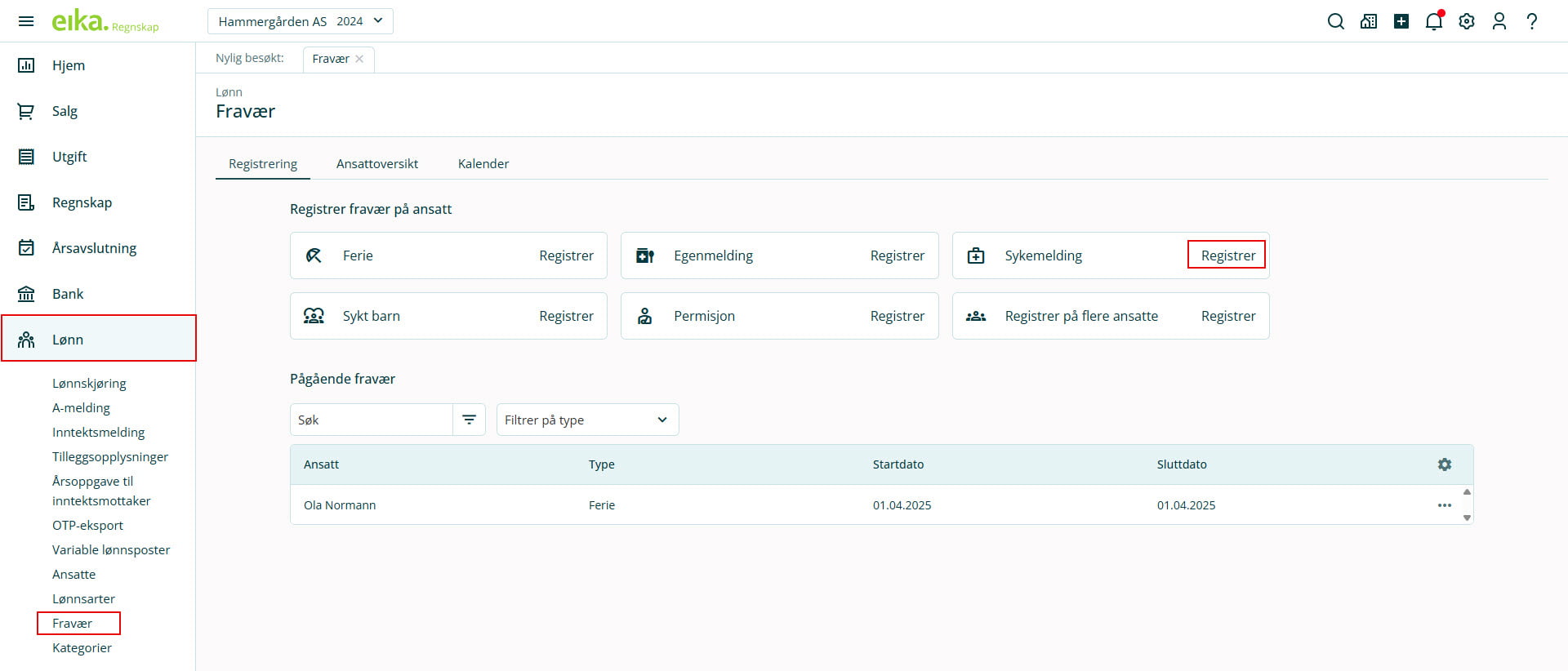Click the Søk input field
The image size is (1568, 671).
click(372, 420)
